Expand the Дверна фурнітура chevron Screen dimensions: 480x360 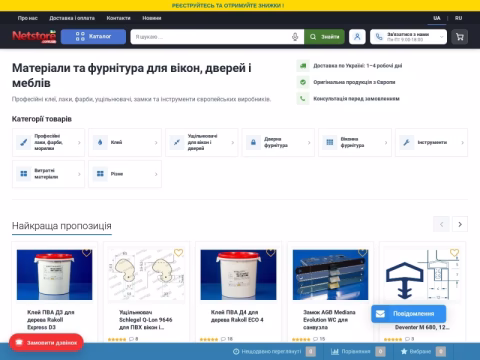coord(309,143)
